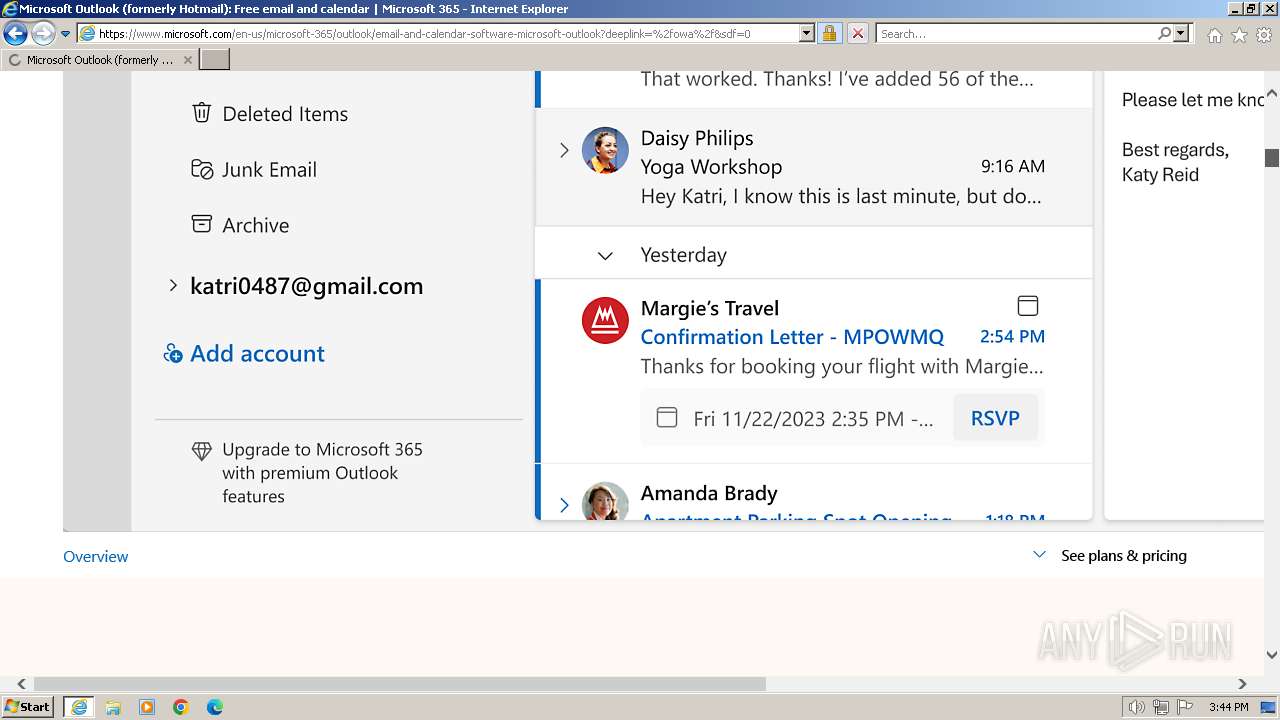Open the address bar dropdown
1280x720 pixels.
click(x=807, y=34)
